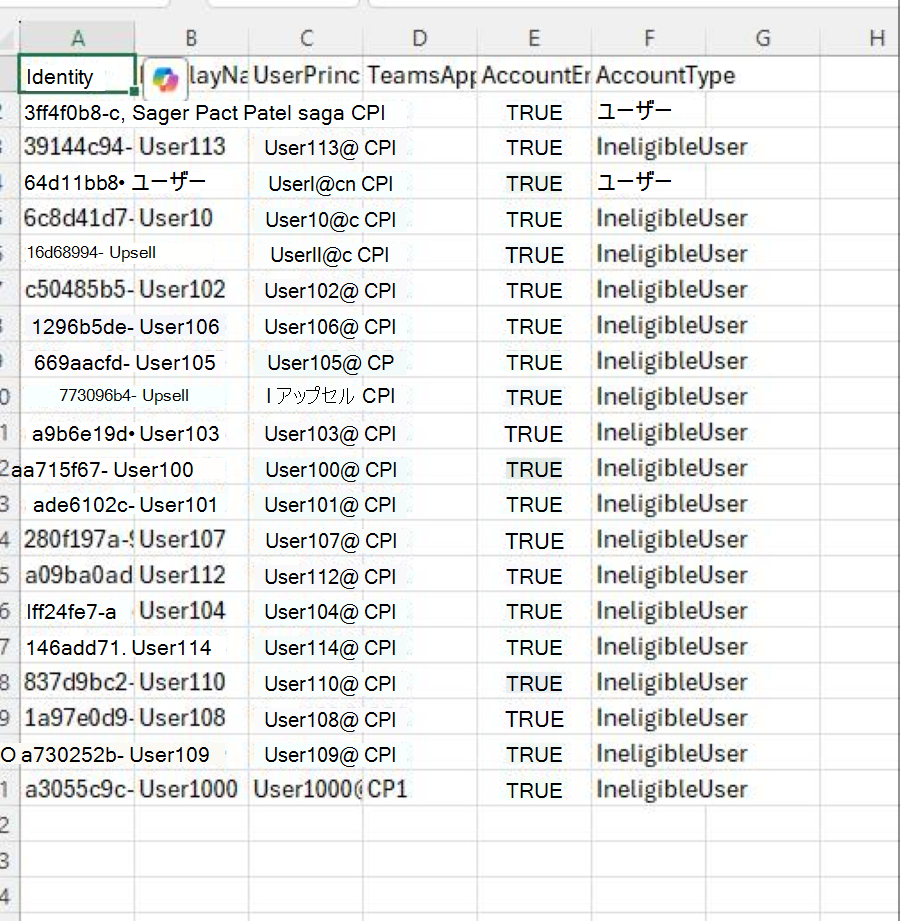Click the UserPrinc header cell

pyautogui.click(x=305, y=75)
